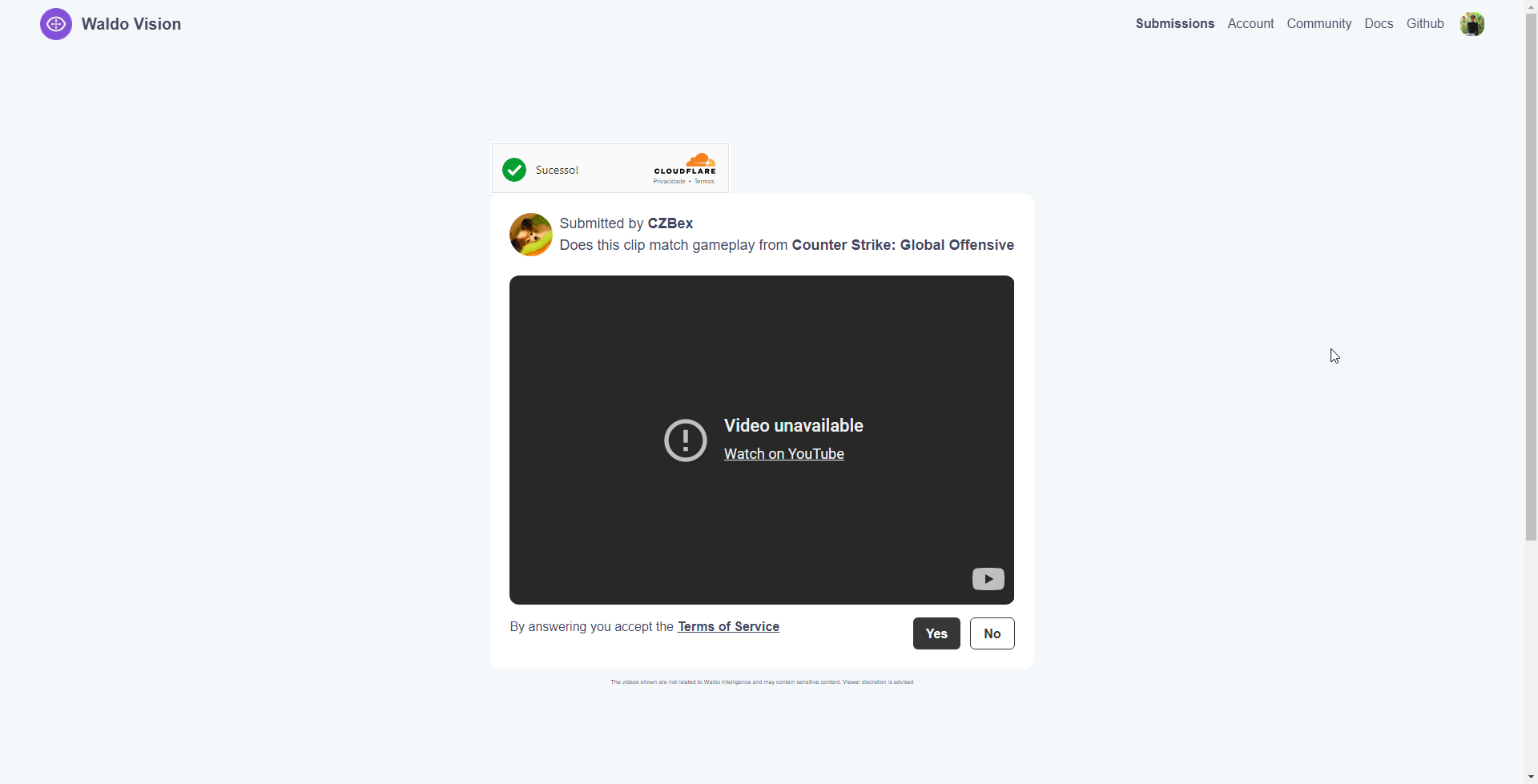
Task: Click the green Sucesso checkmark icon
Action: (514, 170)
